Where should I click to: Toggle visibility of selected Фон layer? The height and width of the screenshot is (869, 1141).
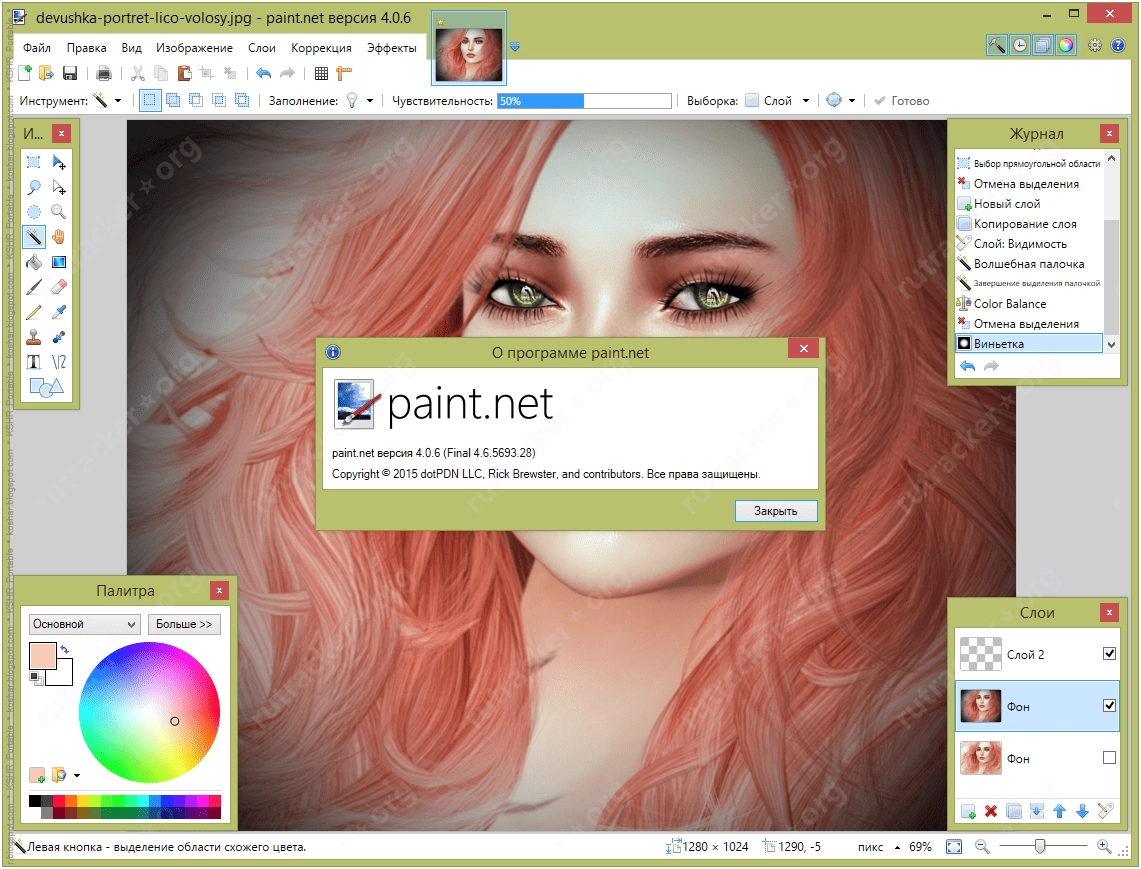pos(1109,705)
